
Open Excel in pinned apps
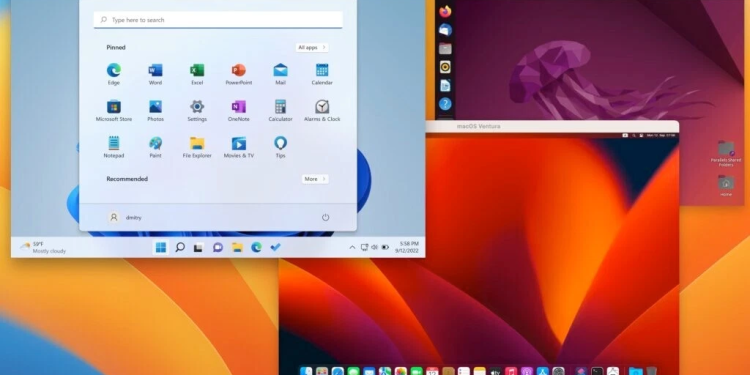click(197, 74)
